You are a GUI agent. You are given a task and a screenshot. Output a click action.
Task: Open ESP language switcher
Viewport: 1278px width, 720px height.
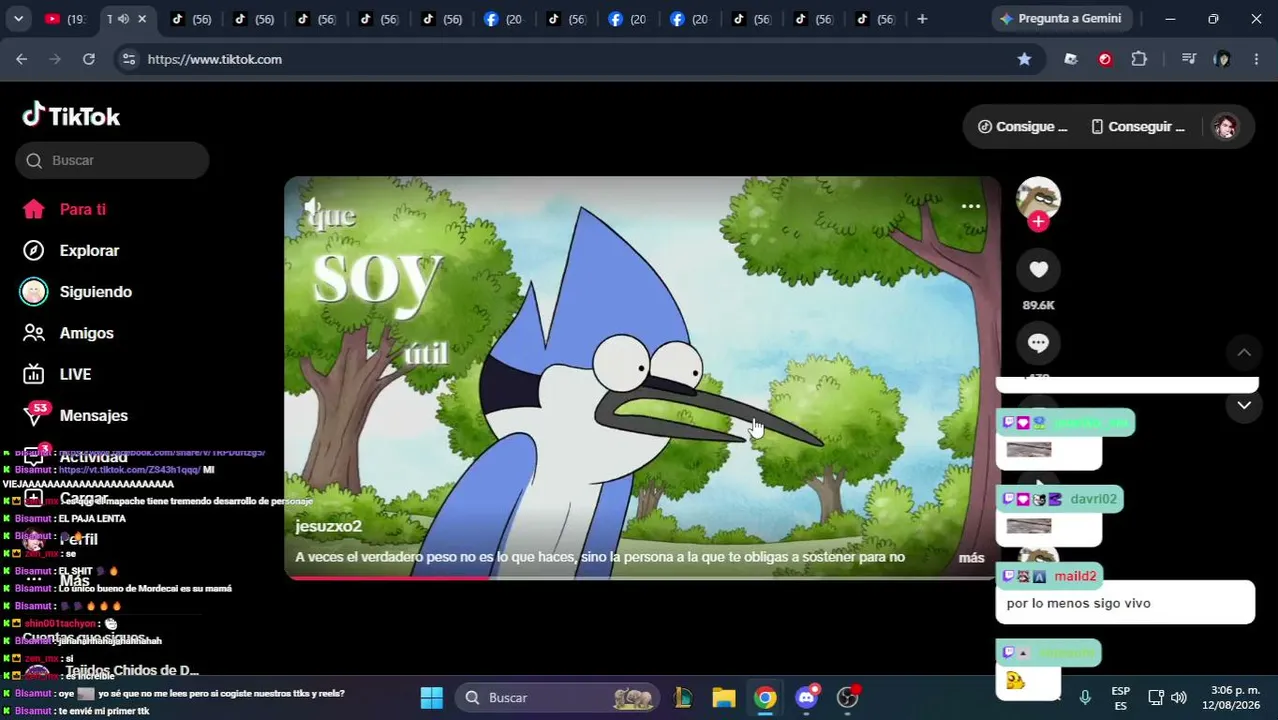pyautogui.click(x=1121, y=698)
